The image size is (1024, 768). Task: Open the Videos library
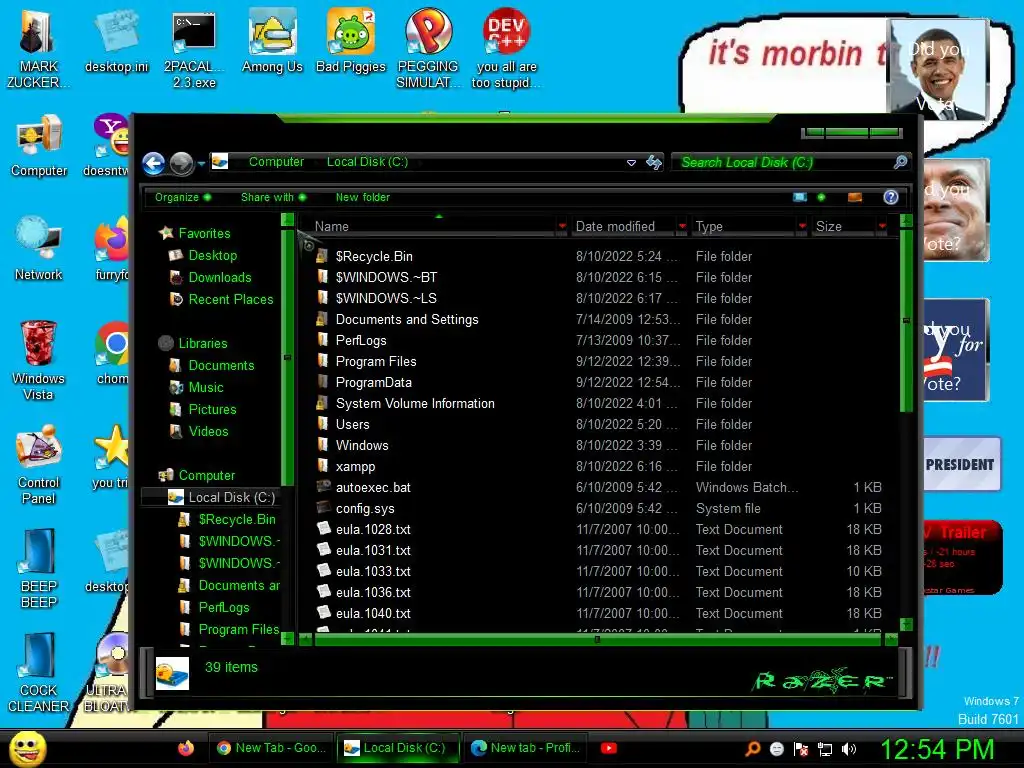tap(208, 432)
